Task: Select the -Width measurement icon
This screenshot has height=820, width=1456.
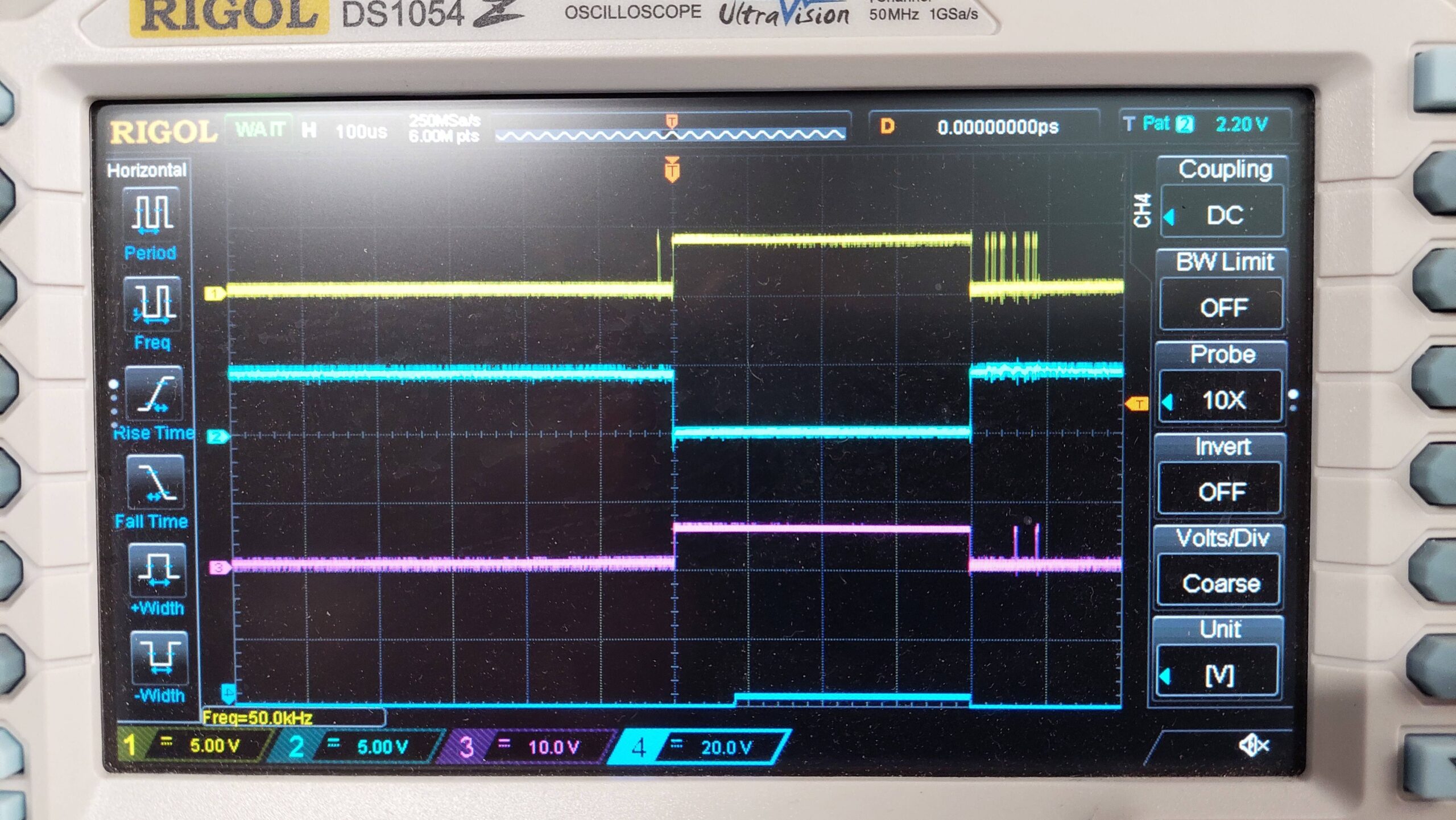Action: (159, 658)
